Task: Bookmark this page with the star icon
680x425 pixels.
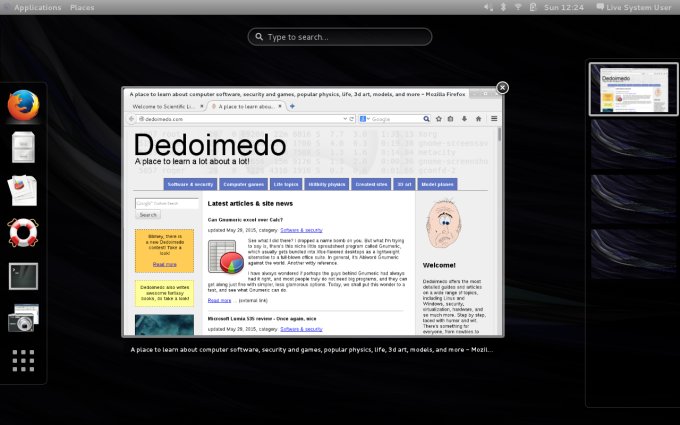Action: tap(439, 119)
